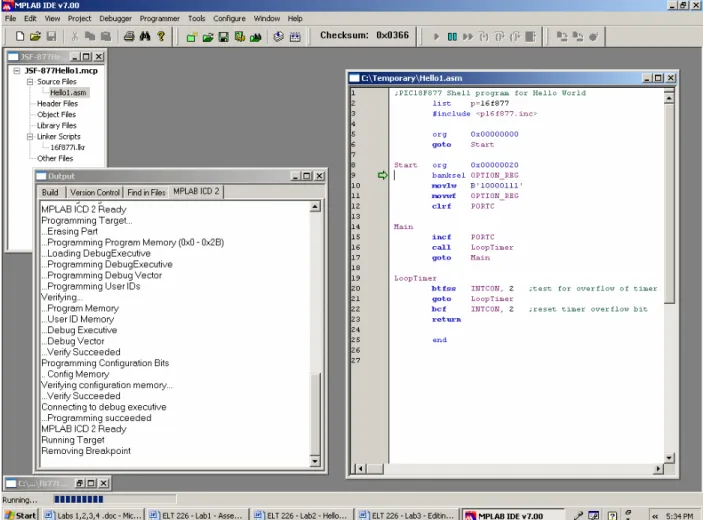
Task: Click the Windows Start button
Action: [x=21, y=516]
